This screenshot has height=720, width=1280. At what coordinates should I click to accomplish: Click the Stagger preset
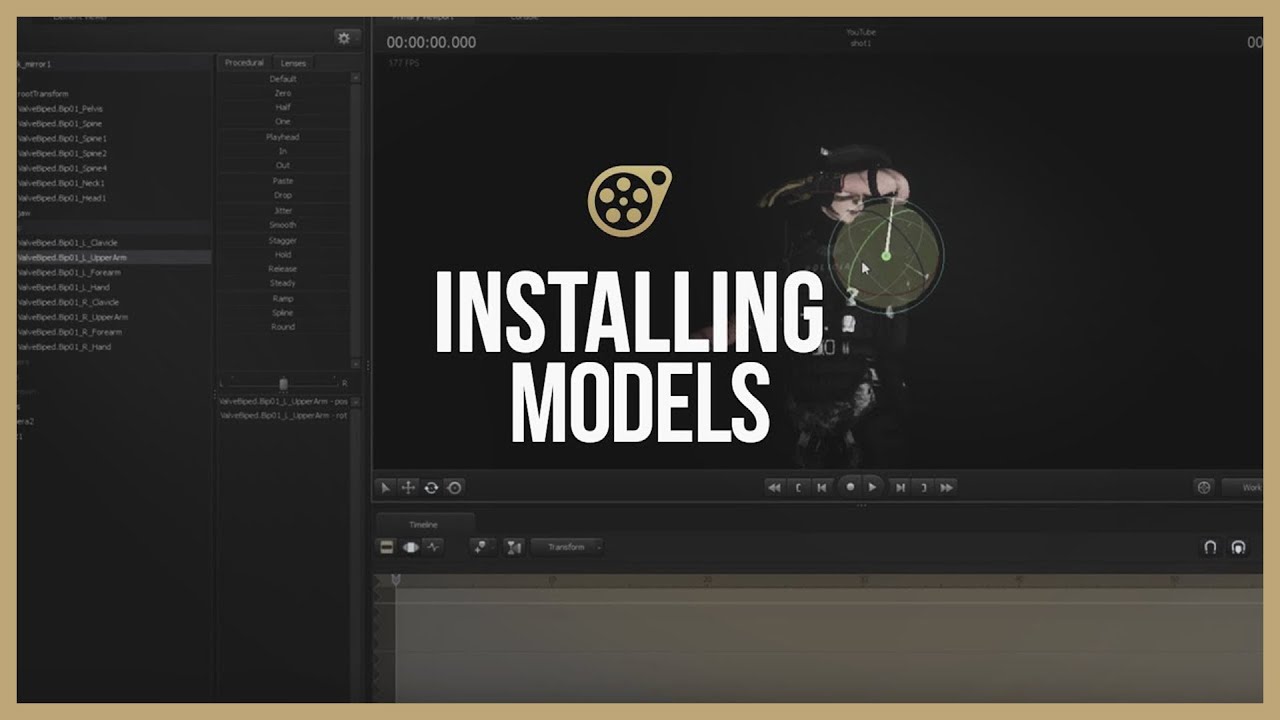point(283,240)
